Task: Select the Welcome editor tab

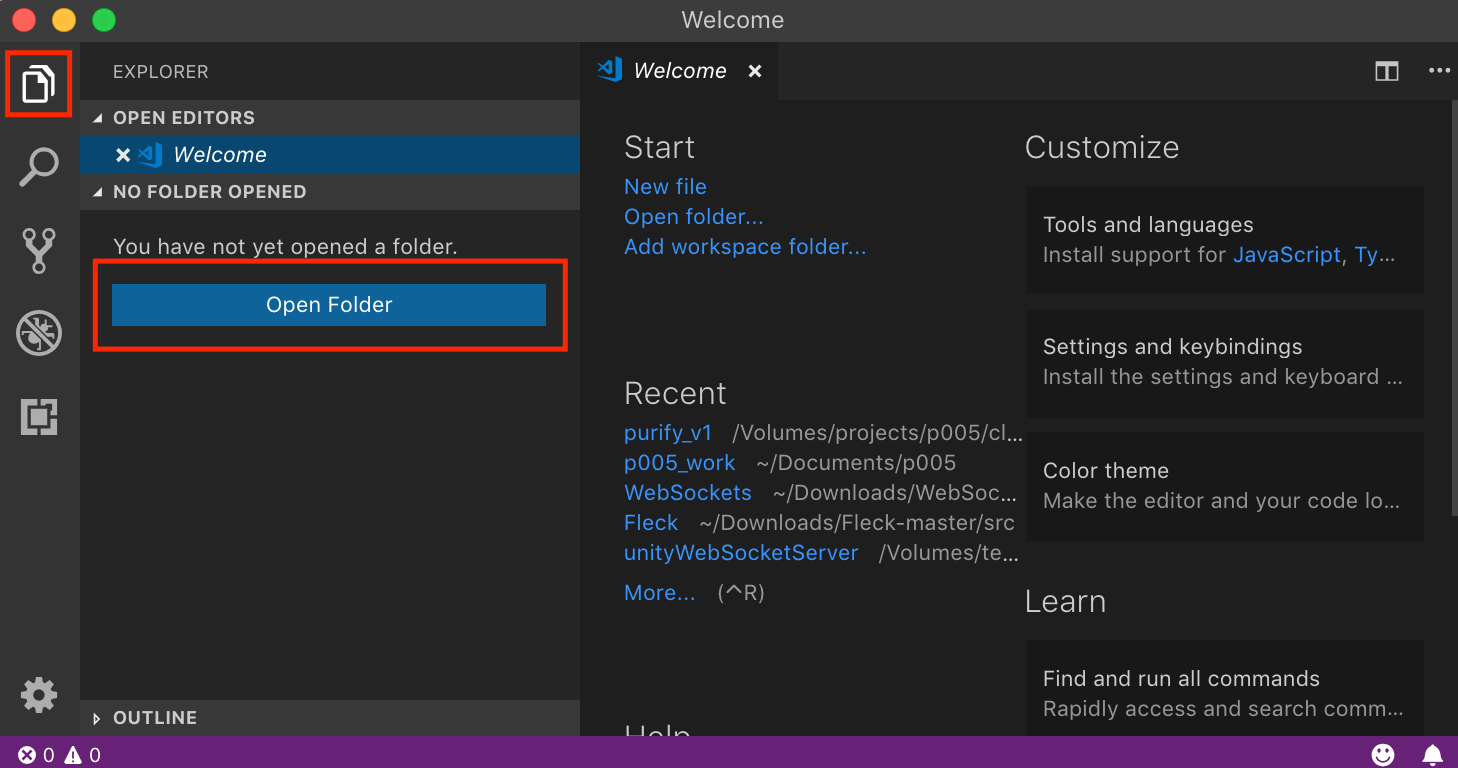Action: pyautogui.click(x=680, y=71)
